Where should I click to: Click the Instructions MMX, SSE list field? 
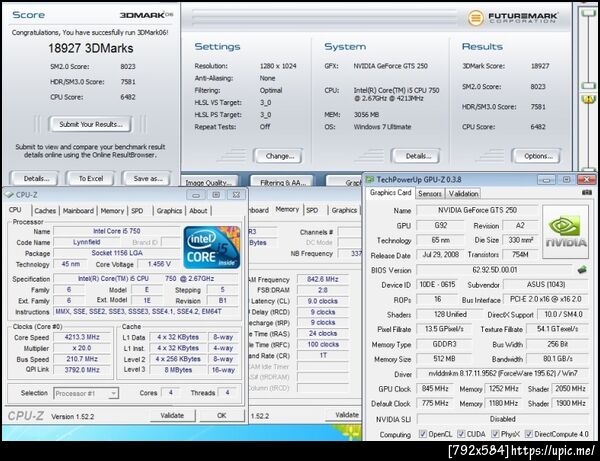click(147, 311)
